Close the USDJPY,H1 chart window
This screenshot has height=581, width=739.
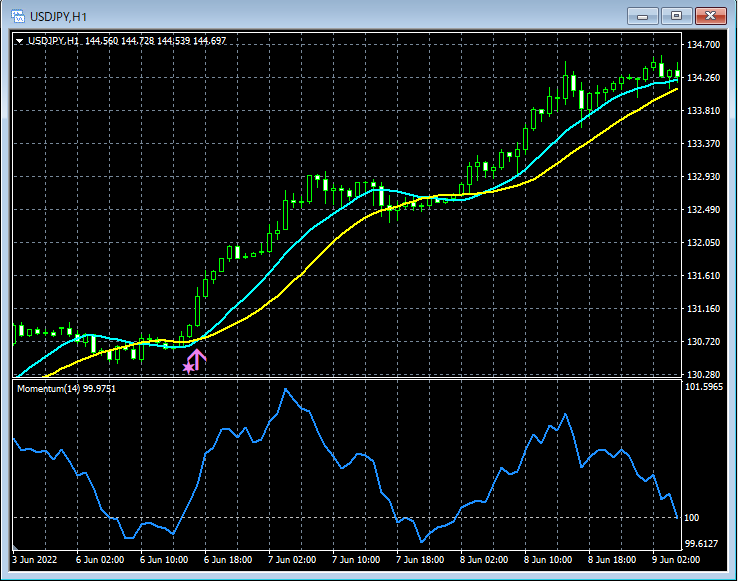711,16
